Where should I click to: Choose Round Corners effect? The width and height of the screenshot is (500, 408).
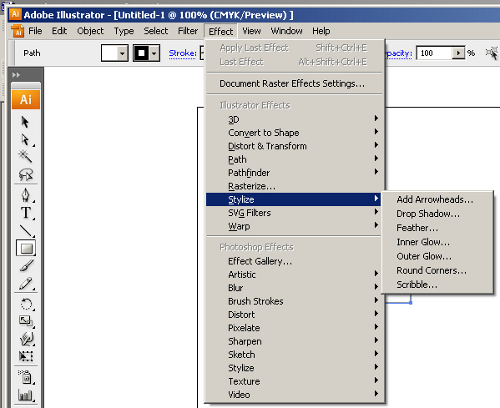click(x=437, y=271)
